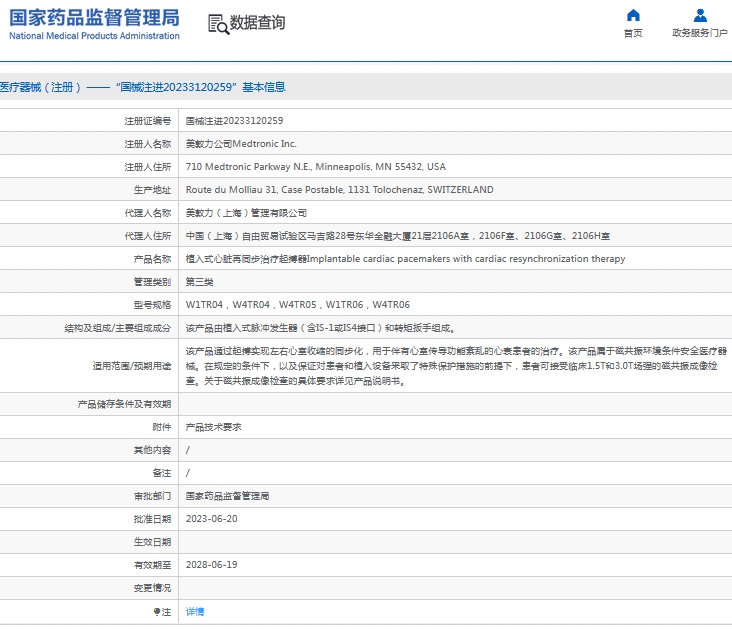Click the 数据查询 search document icon
This screenshot has width=732, height=629.
pyautogui.click(x=218, y=24)
